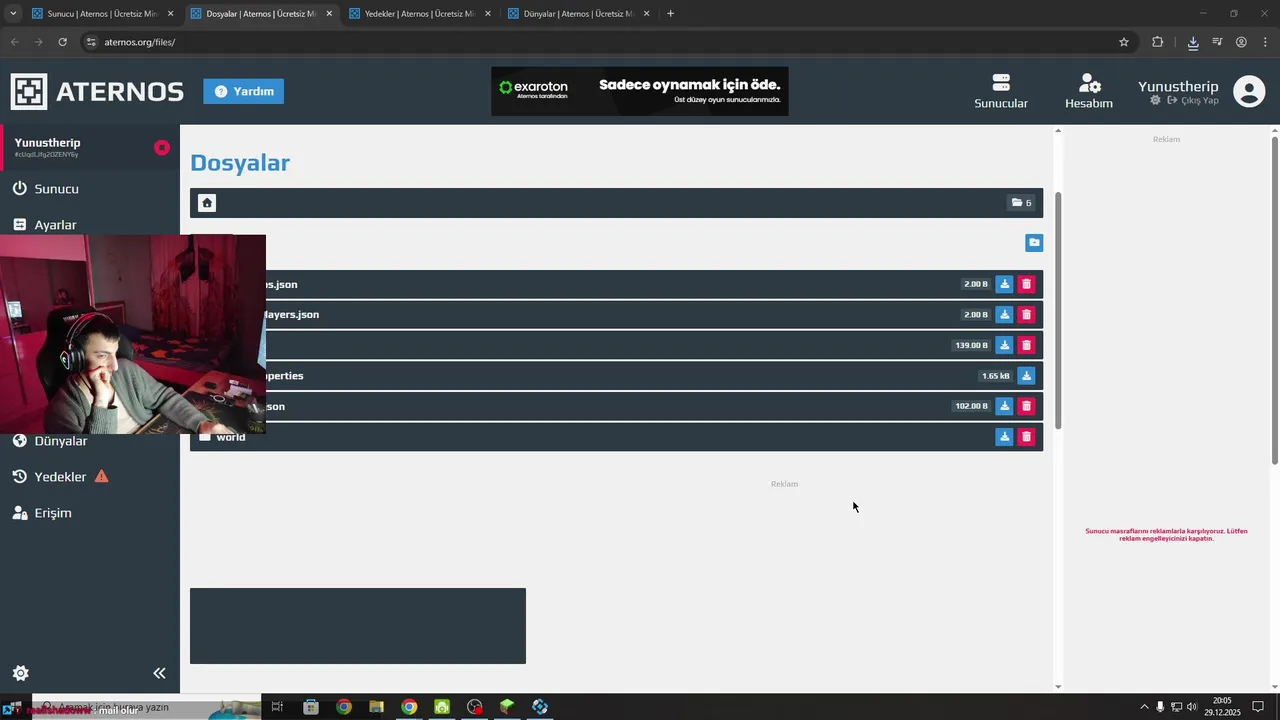The width and height of the screenshot is (1280, 720).
Task: Delete the 102.00 B file
Action: click(x=1026, y=406)
